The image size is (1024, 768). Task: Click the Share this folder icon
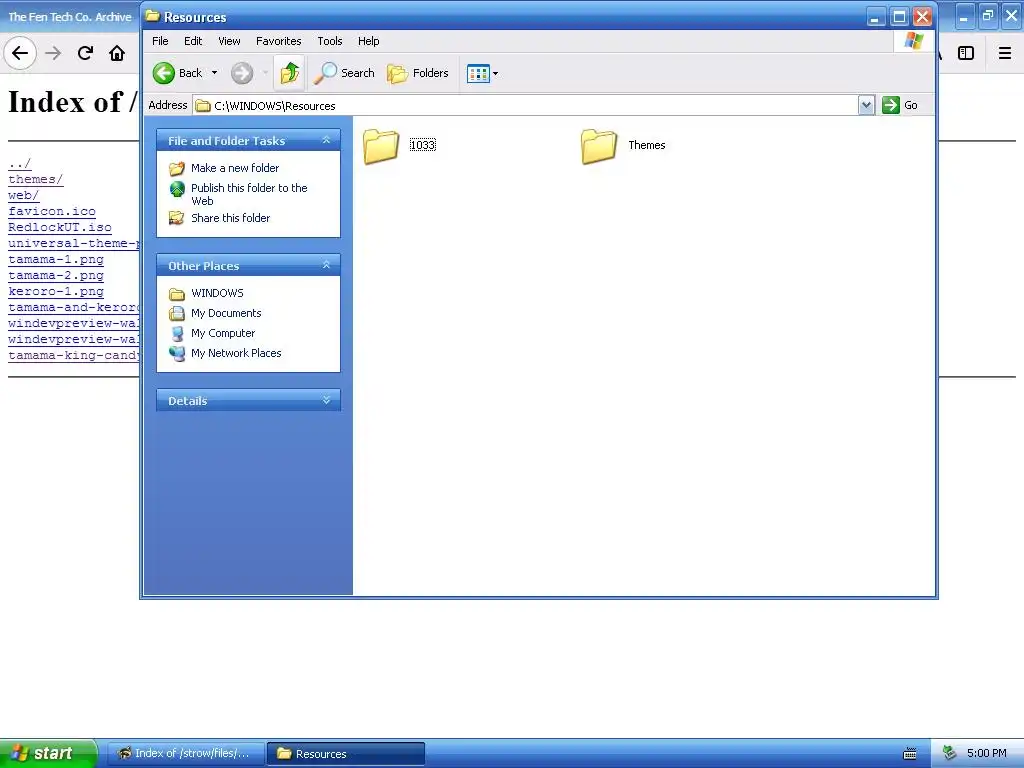pos(177,218)
